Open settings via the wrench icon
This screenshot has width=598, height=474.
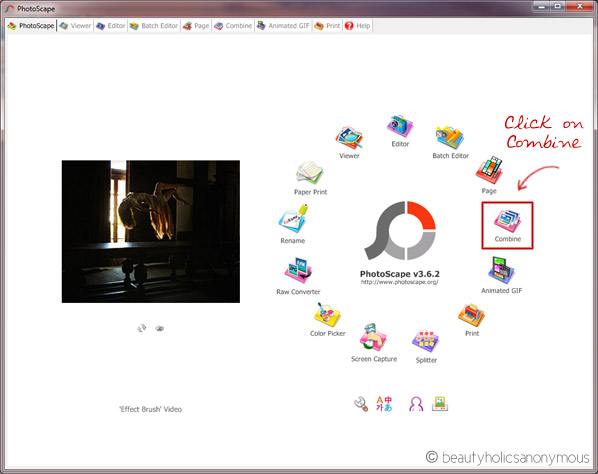[x=361, y=404]
